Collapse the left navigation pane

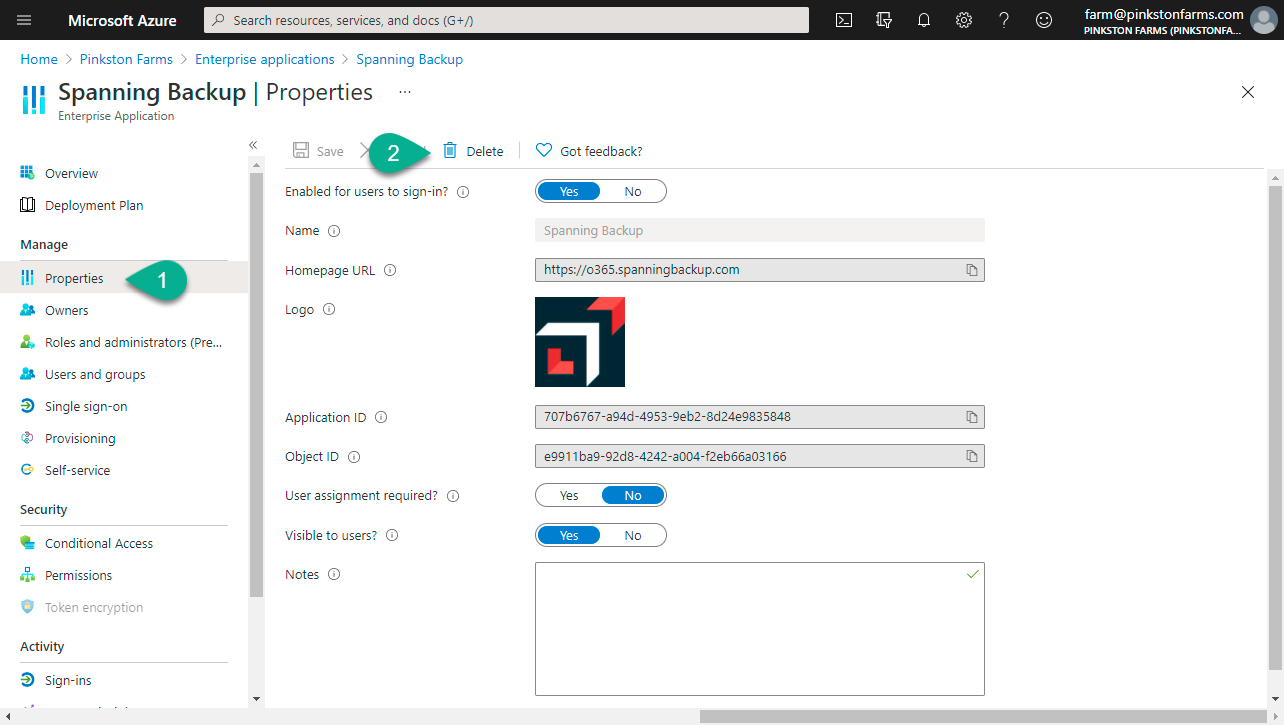click(253, 146)
